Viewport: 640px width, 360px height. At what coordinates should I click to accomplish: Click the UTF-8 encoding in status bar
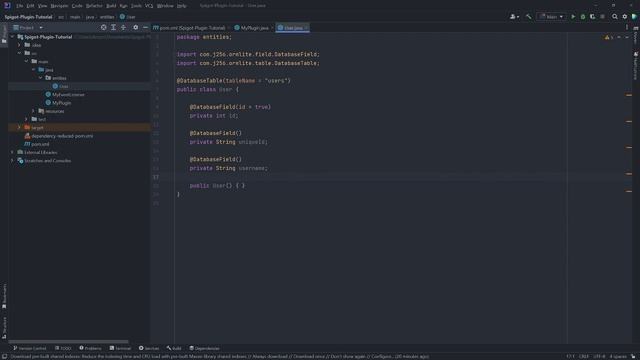[x=600, y=356]
